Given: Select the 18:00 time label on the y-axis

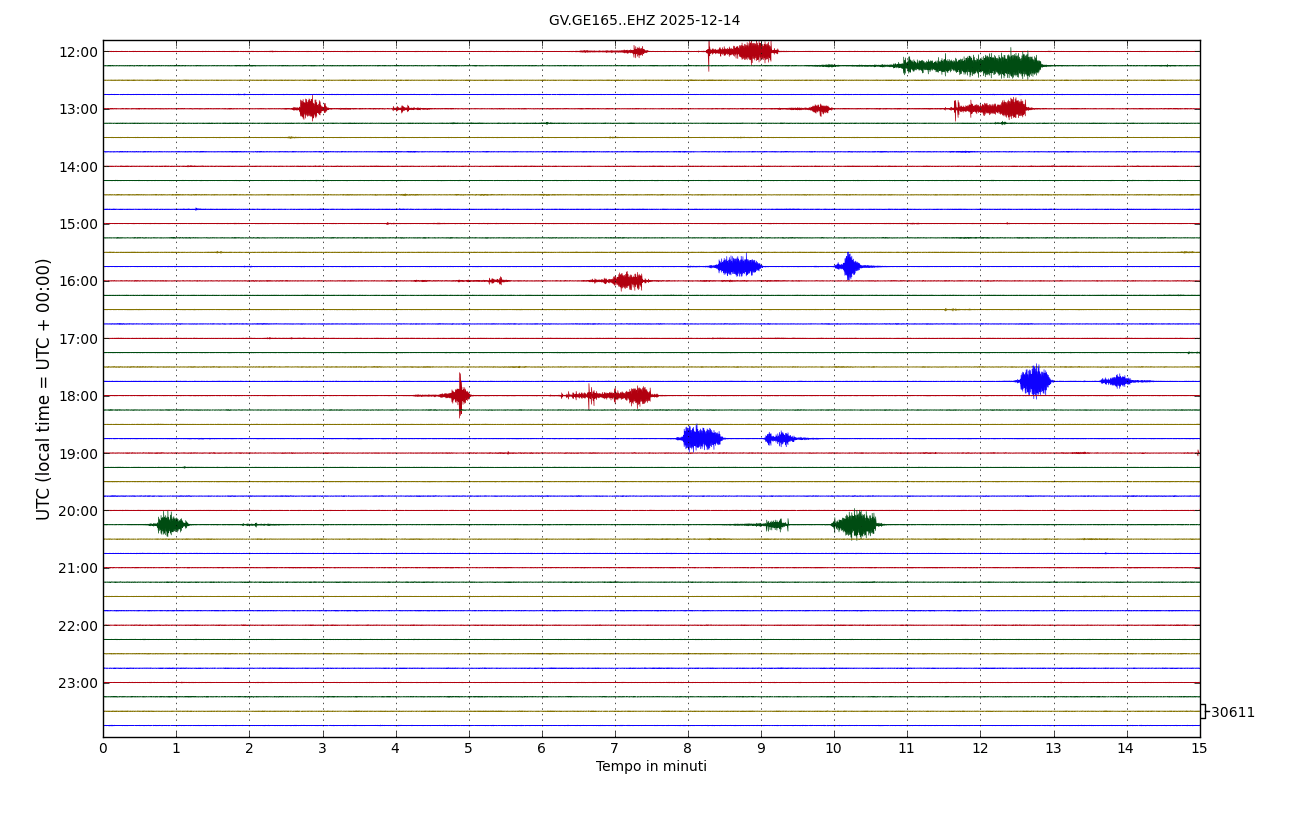Looking at the screenshot, I should pyautogui.click(x=79, y=396).
